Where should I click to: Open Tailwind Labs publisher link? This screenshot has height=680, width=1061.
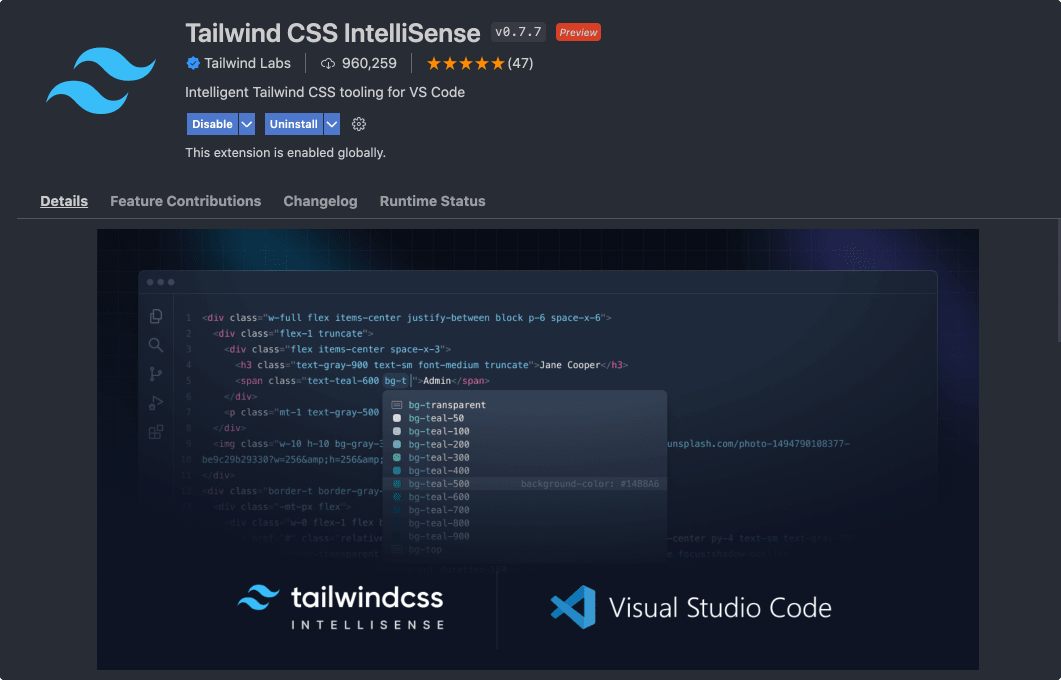point(248,64)
